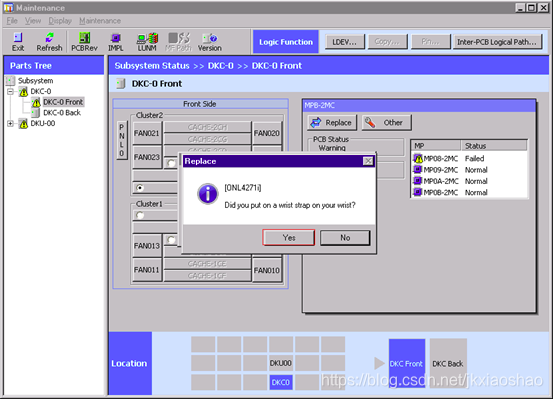Select the radio button under Cluster1 label
This screenshot has width=553, height=399.
pyautogui.click(x=140, y=215)
